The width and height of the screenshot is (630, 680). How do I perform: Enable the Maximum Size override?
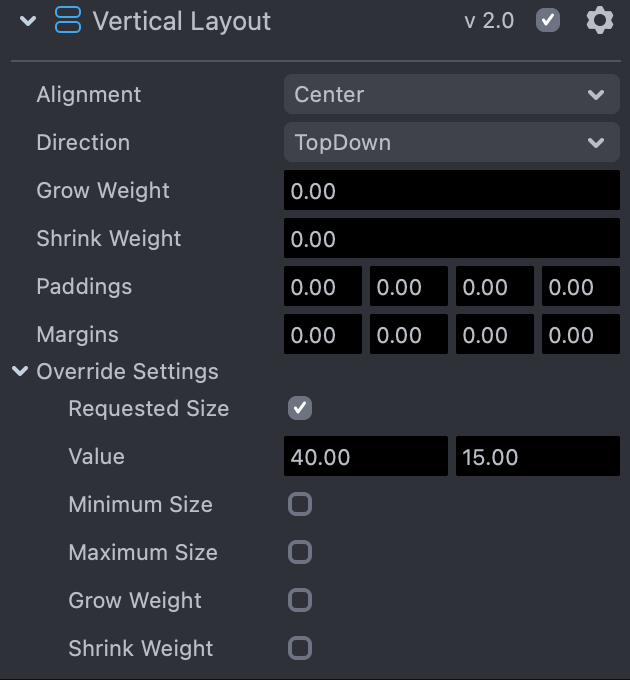coord(300,552)
